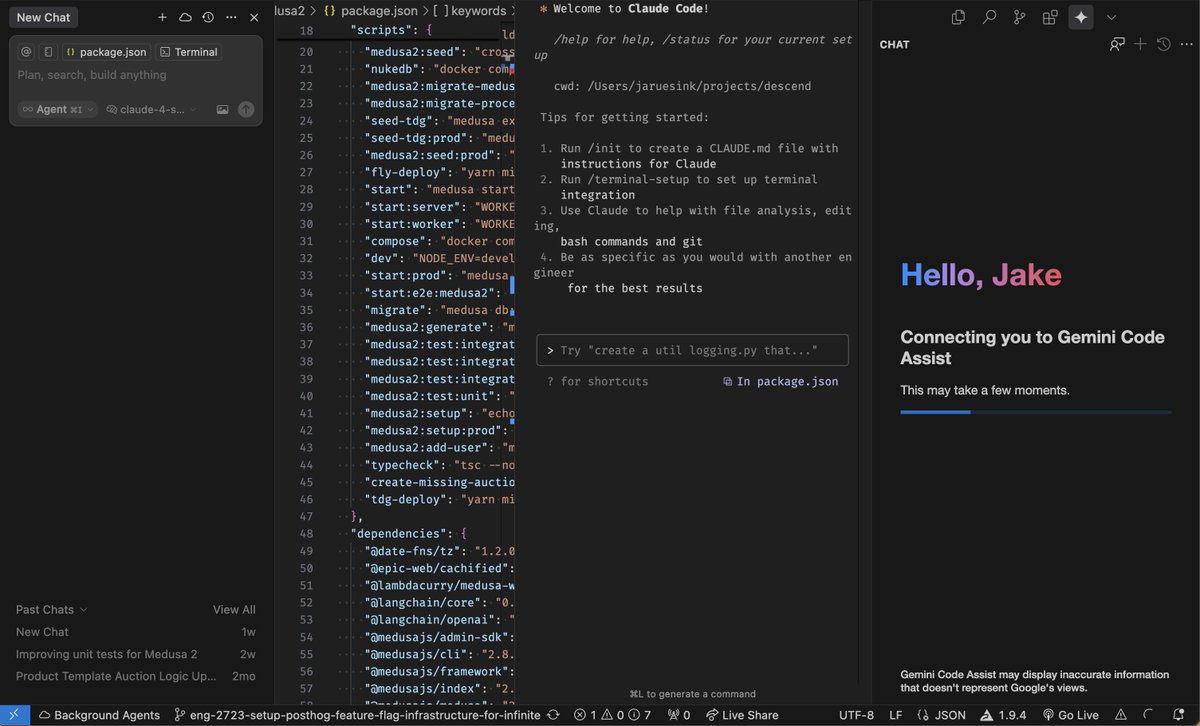Open the Explorer files icon in right sidebar
The width and height of the screenshot is (1200, 726).
tap(959, 17)
